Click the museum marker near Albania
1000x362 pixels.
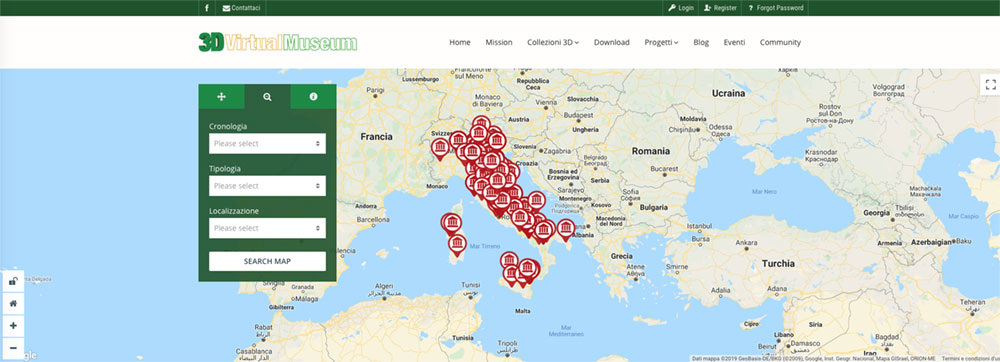(x=566, y=229)
